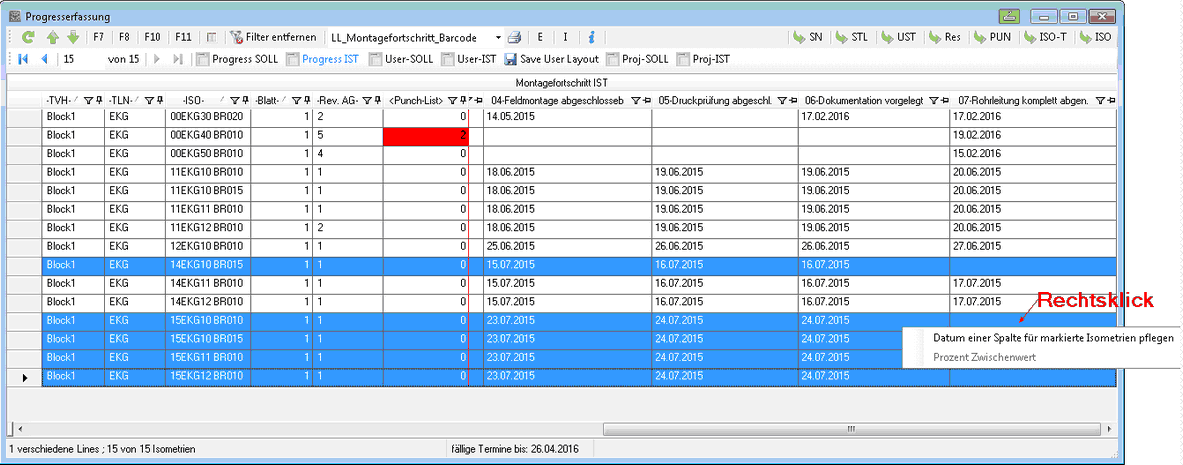The image size is (1183, 465).
Task: Click the printer icon
Action: 514,37
